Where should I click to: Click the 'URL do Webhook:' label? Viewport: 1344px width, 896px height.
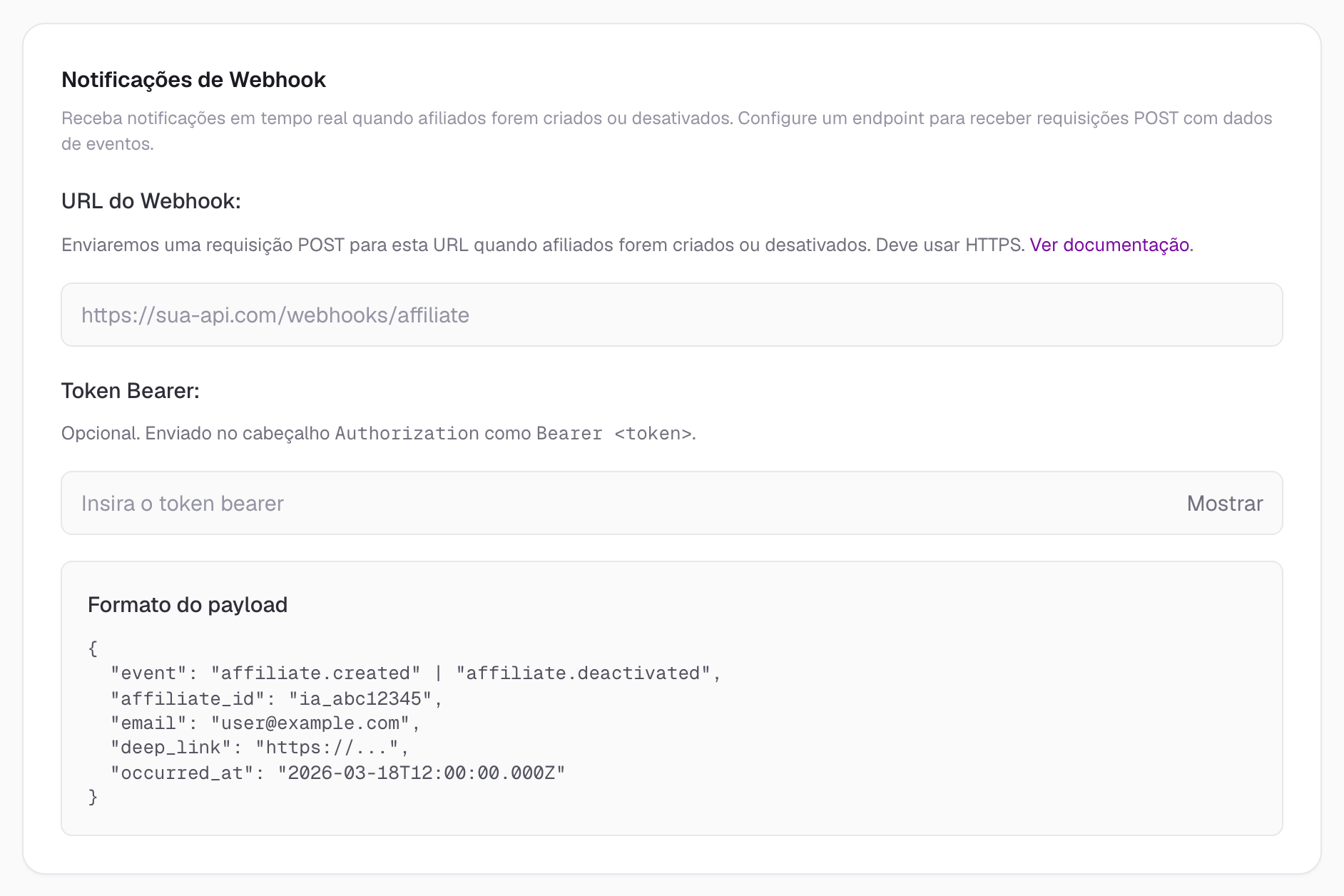coord(151,200)
